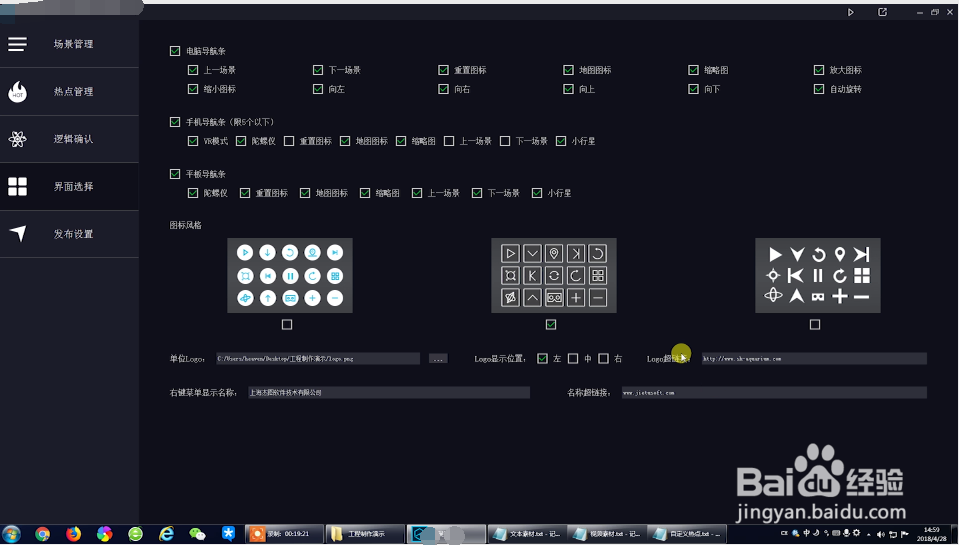Toggle the 电脑导航条 checkbox
959x545 pixels.
[175, 51]
